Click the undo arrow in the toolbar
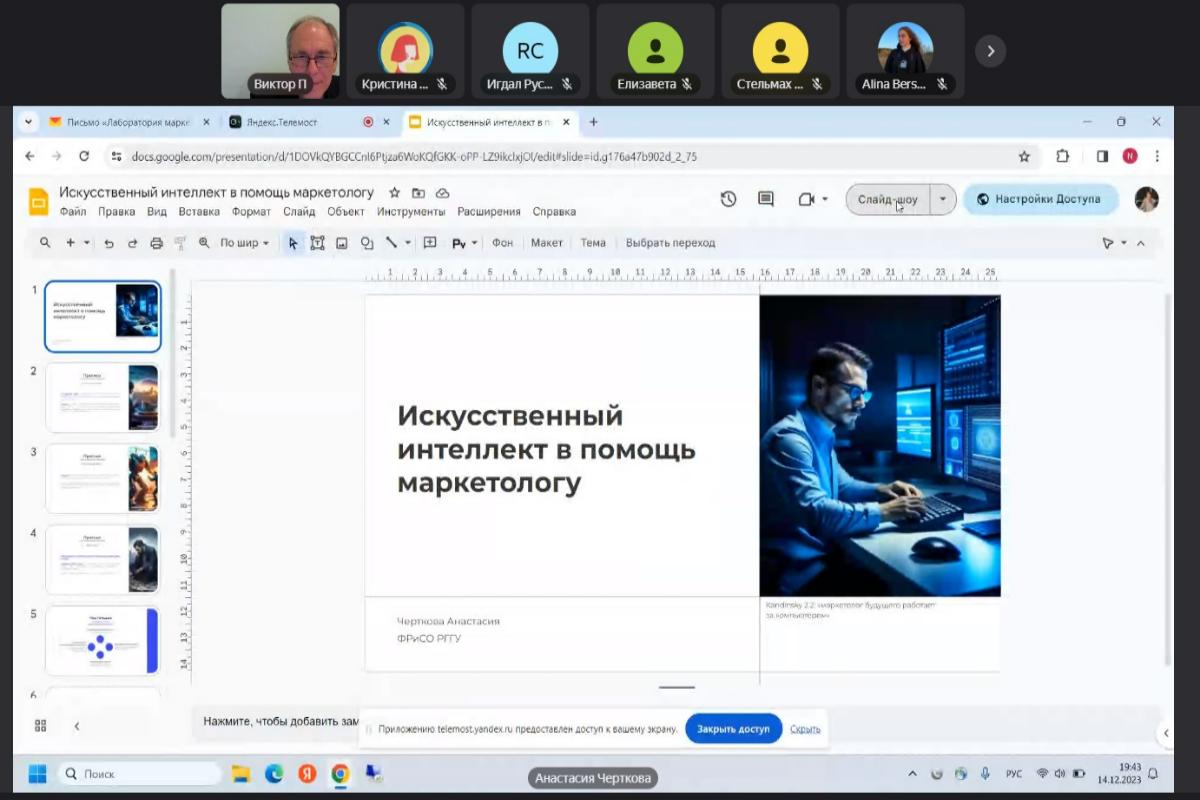The width and height of the screenshot is (1200, 800). coord(109,243)
